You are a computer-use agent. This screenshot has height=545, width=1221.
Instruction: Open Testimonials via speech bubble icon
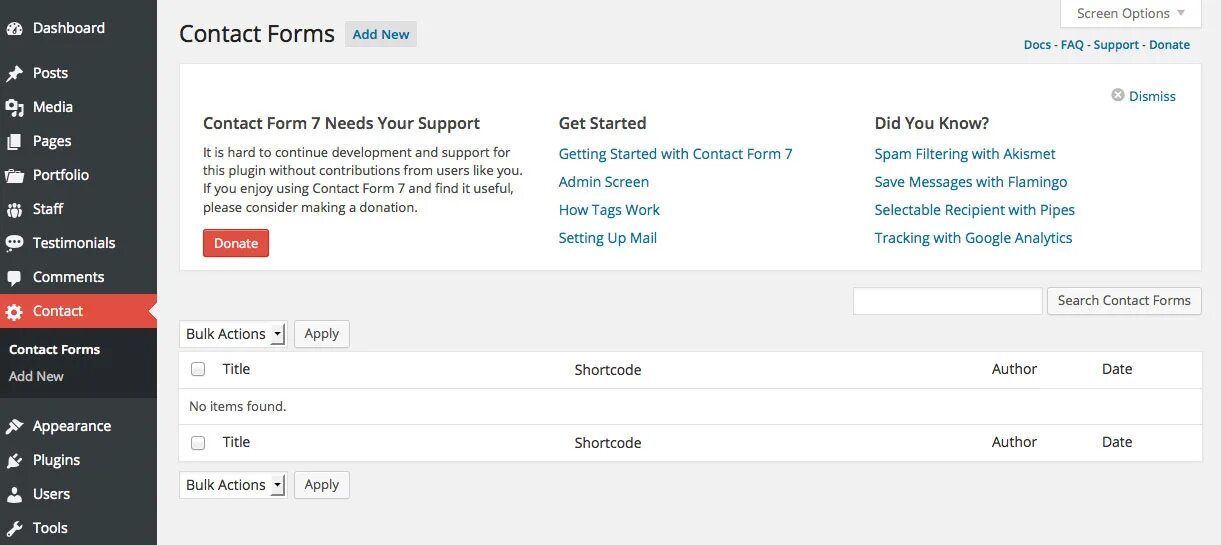(14, 243)
